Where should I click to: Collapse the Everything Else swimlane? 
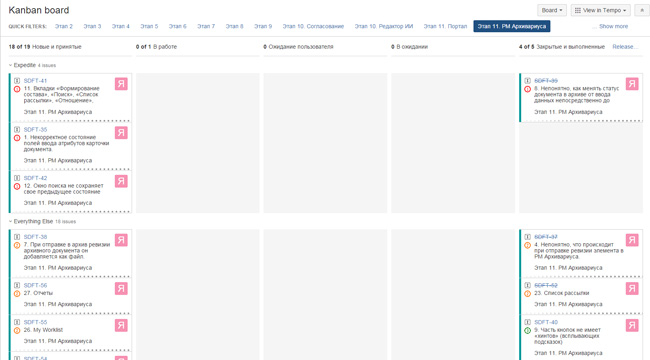[x=10, y=221]
